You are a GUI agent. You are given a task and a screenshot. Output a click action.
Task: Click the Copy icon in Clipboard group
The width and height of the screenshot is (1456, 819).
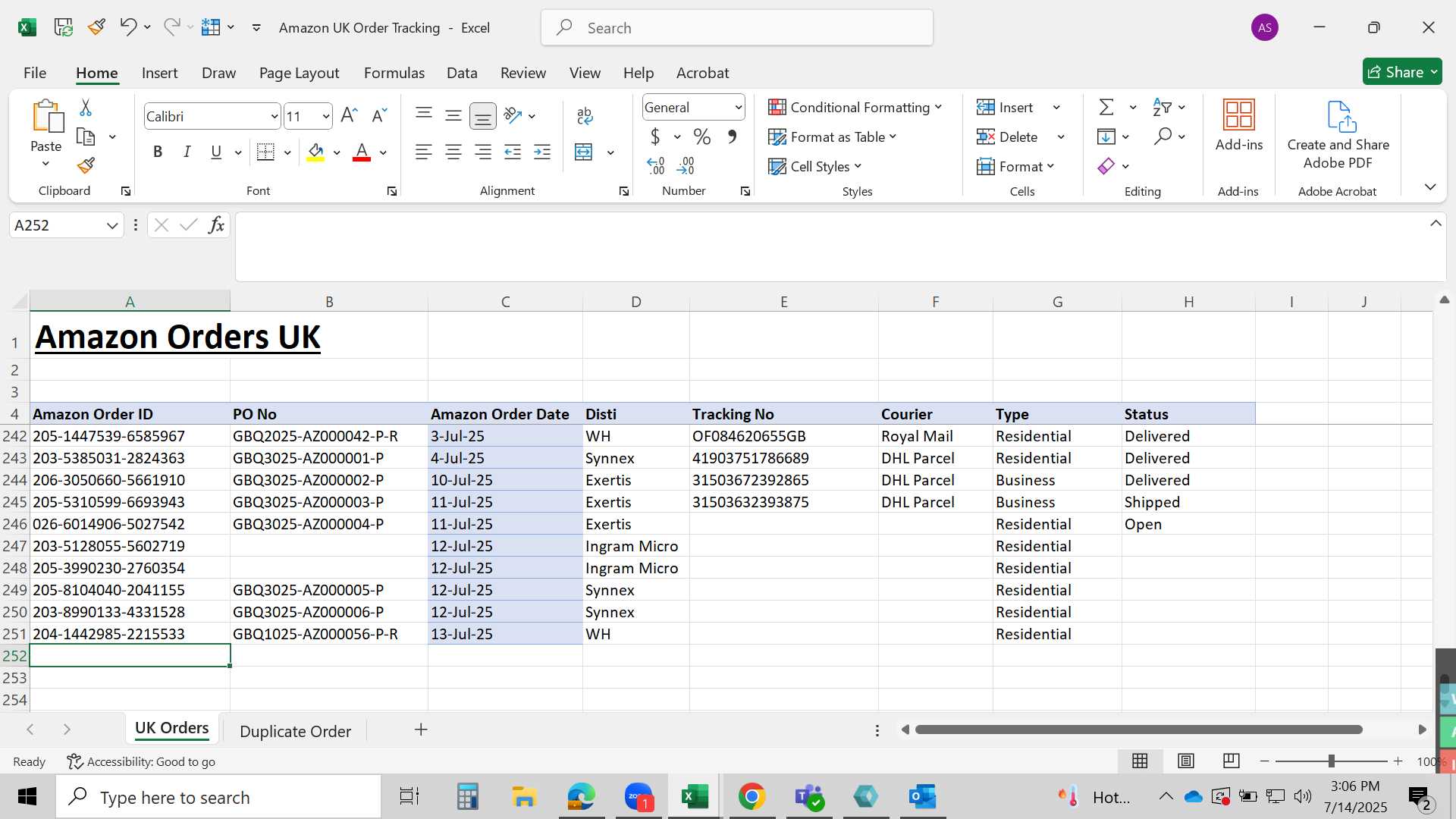(x=86, y=137)
